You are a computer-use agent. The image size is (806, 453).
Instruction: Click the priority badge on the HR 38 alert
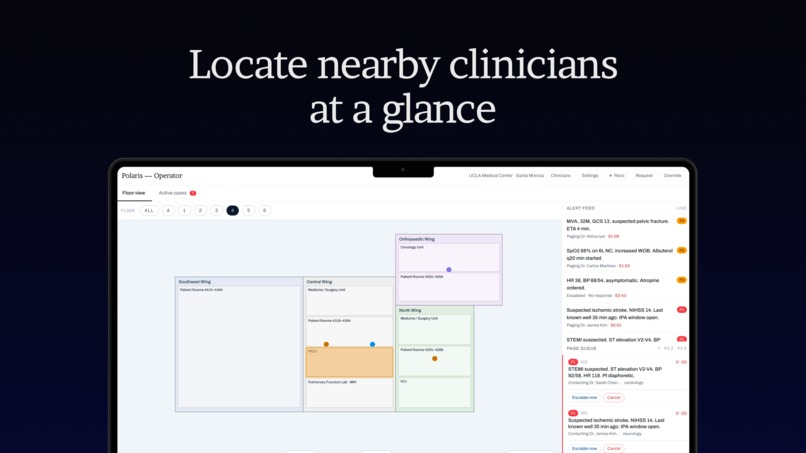(x=682, y=280)
